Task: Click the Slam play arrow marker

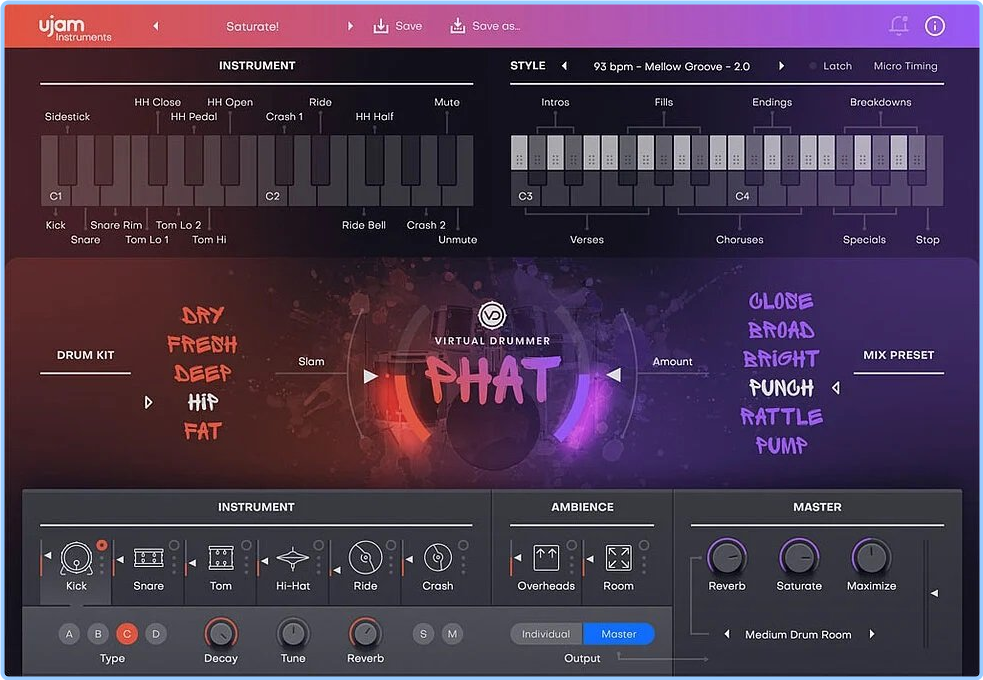Action: click(x=371, y=376)
